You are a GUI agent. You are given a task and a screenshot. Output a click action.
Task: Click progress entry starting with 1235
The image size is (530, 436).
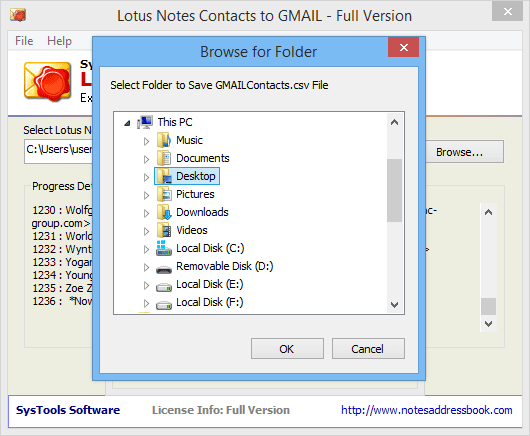[x=62, y=288]
